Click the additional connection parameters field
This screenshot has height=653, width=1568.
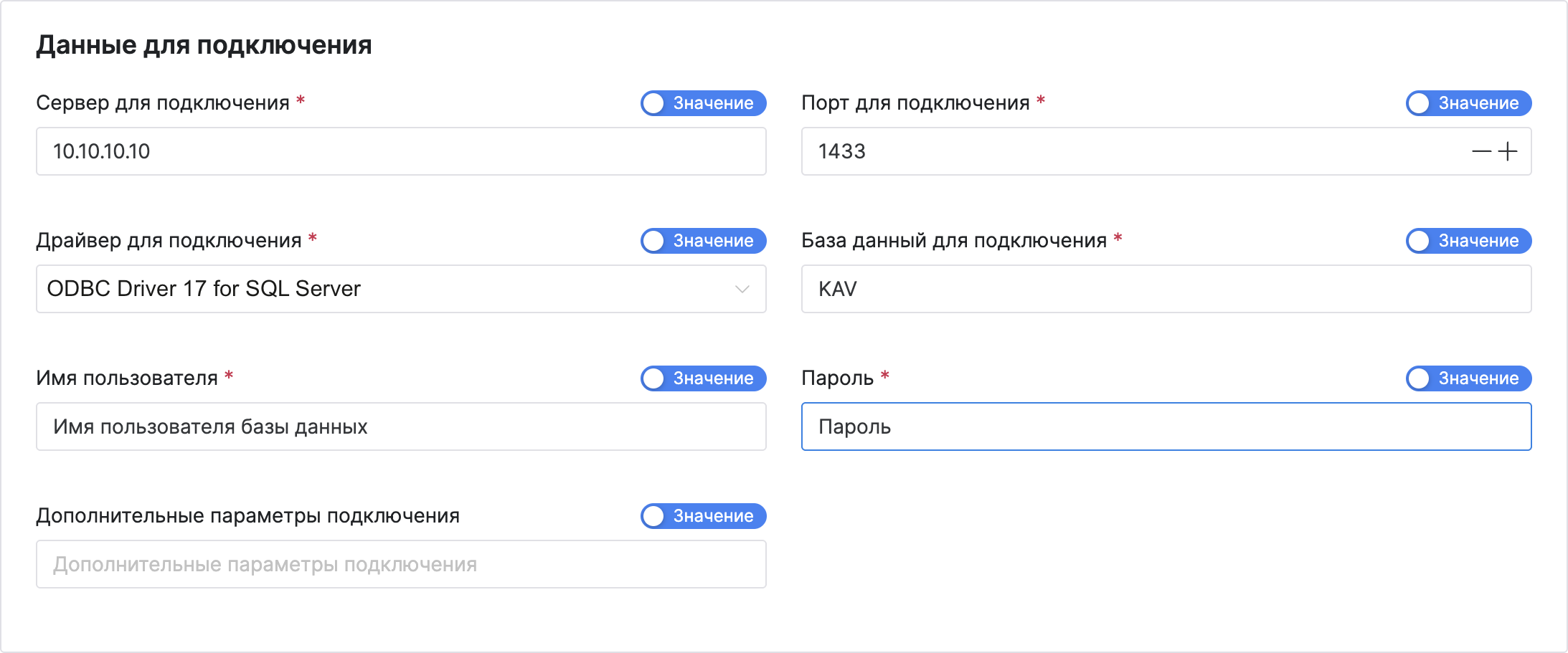(x=400, y=564)
